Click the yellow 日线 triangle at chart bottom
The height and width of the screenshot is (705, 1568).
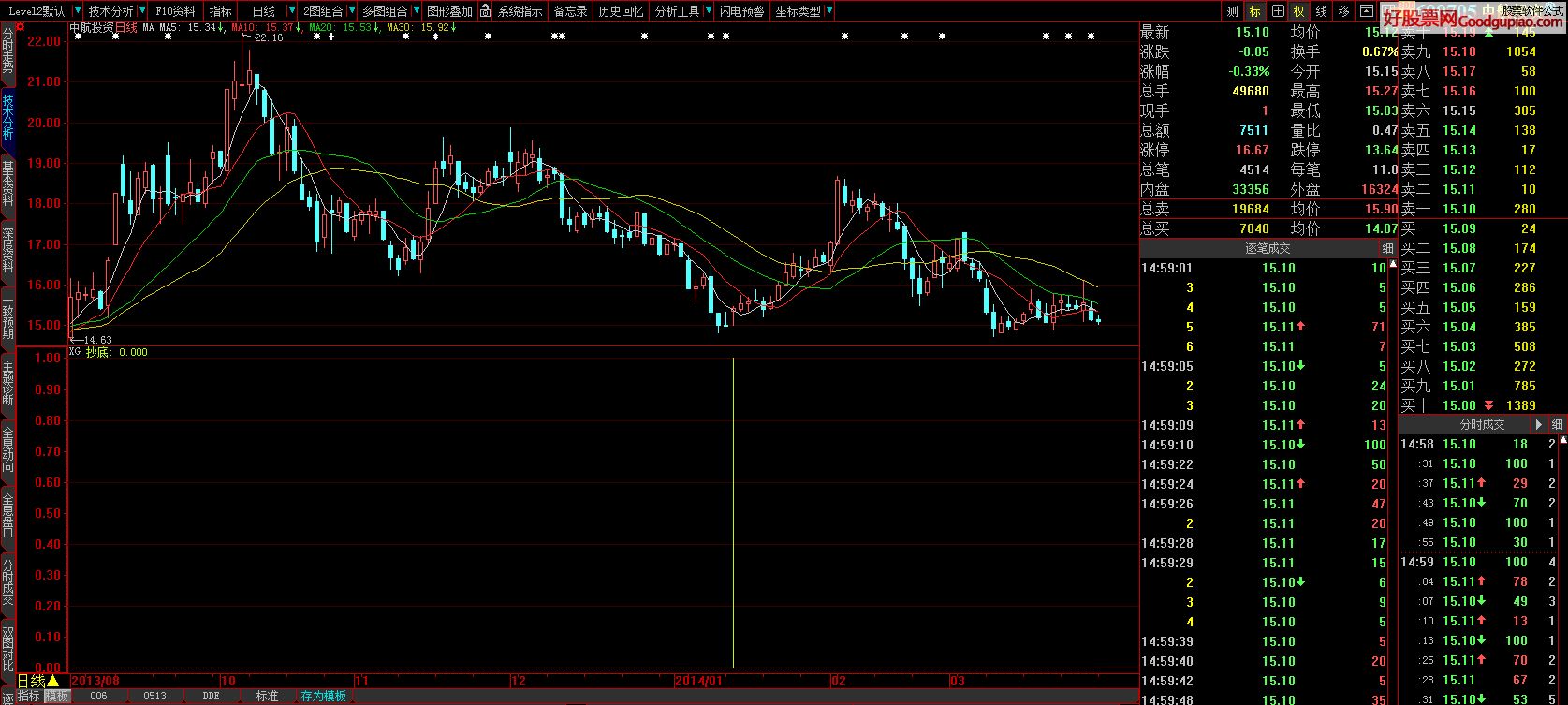(x=52, y=681)
